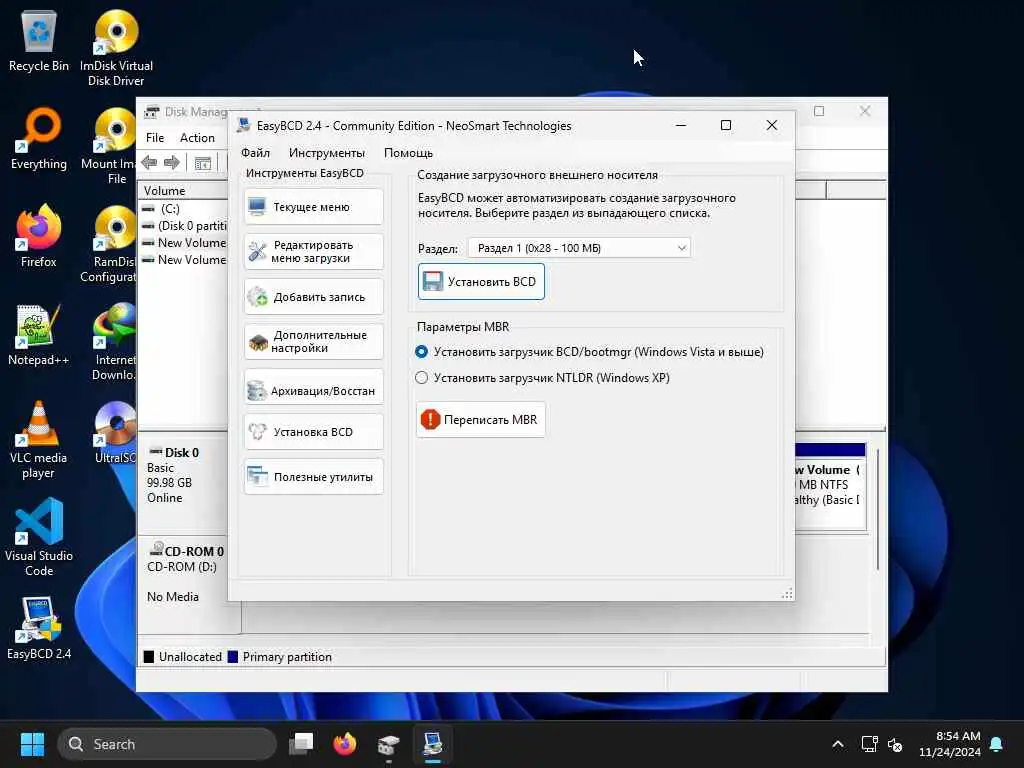This screenshot has height=768, width=1024.
Task: Click the Unallocated black legend swatch
Action: (149, 657)
